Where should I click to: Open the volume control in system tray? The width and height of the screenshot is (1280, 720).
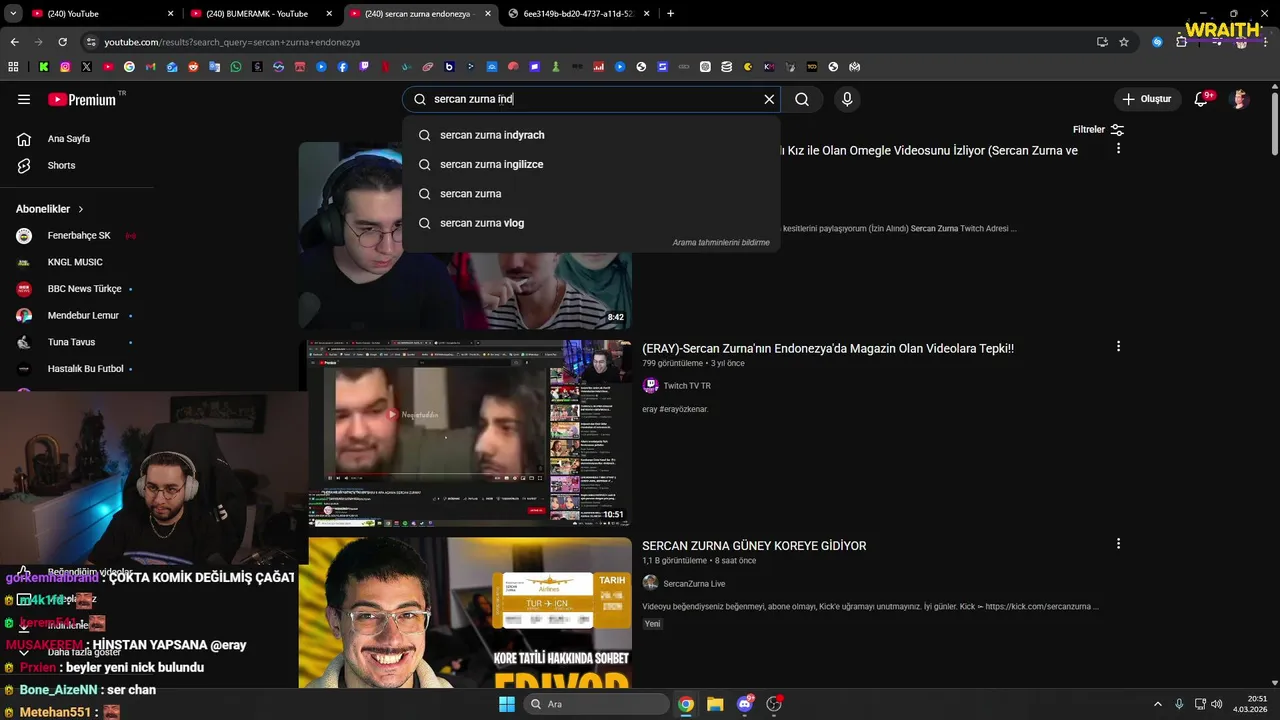point(1217,704)
